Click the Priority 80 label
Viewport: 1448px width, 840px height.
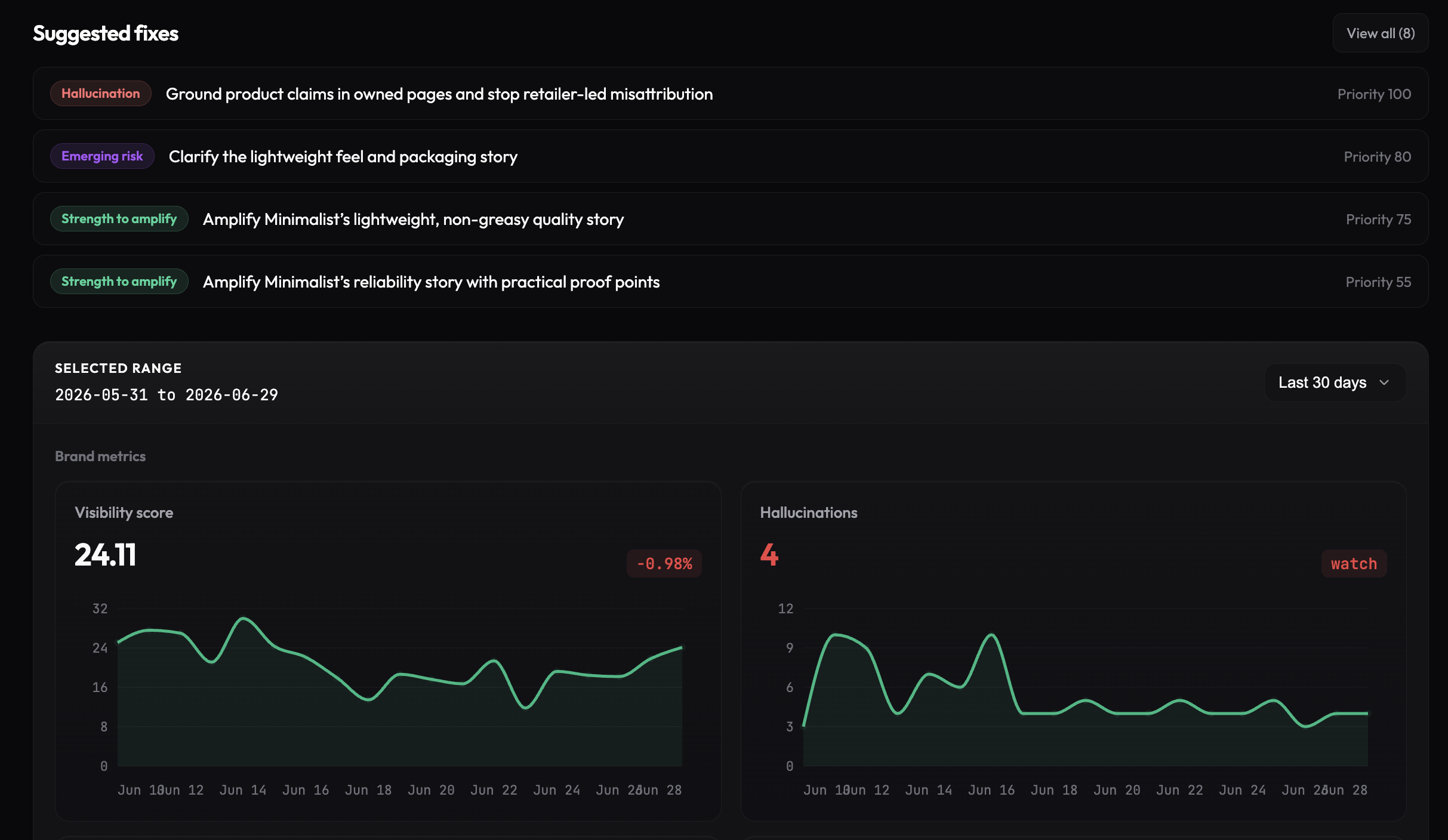coord(1377,157)
